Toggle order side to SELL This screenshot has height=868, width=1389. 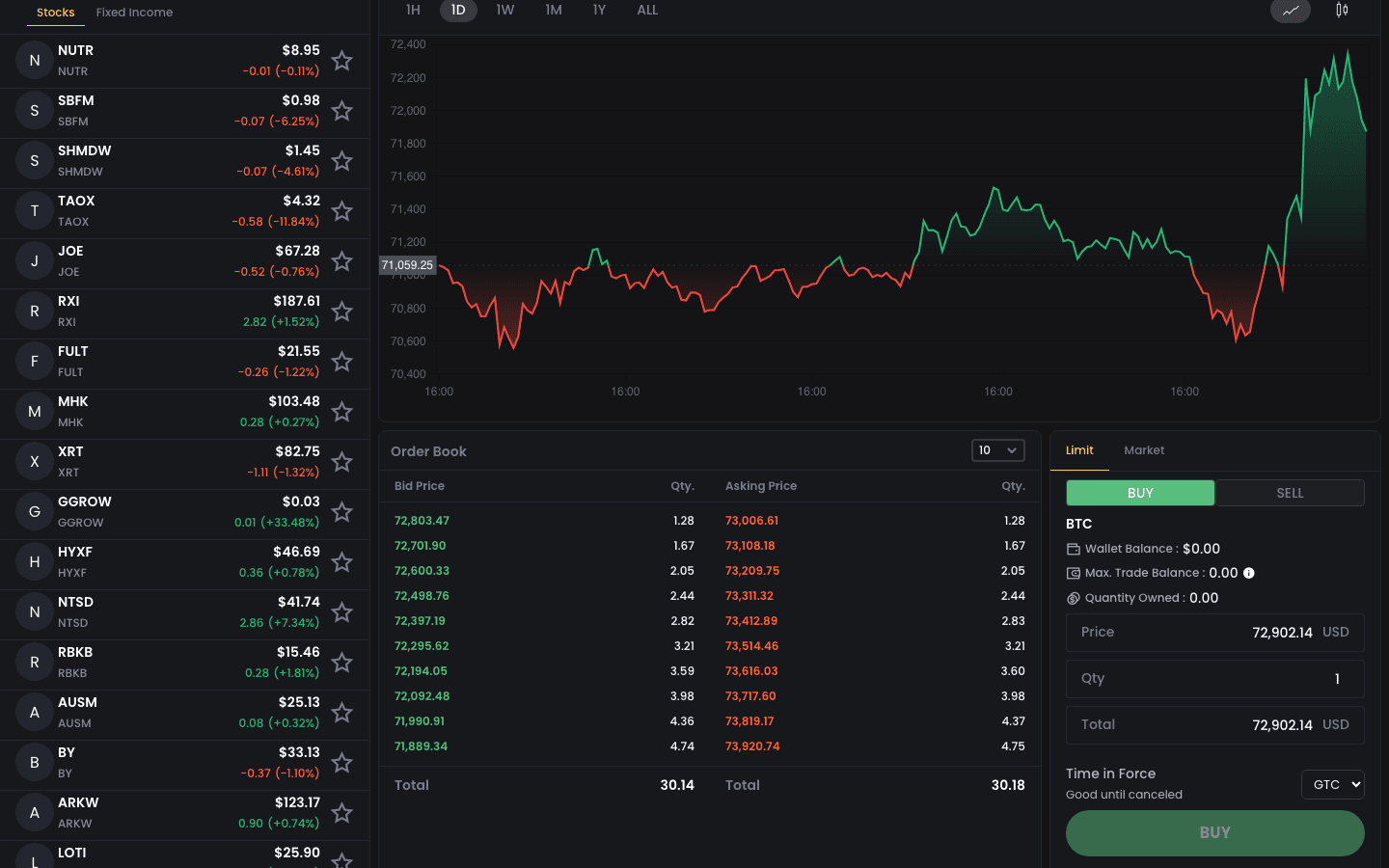(x=1290, y=493)
